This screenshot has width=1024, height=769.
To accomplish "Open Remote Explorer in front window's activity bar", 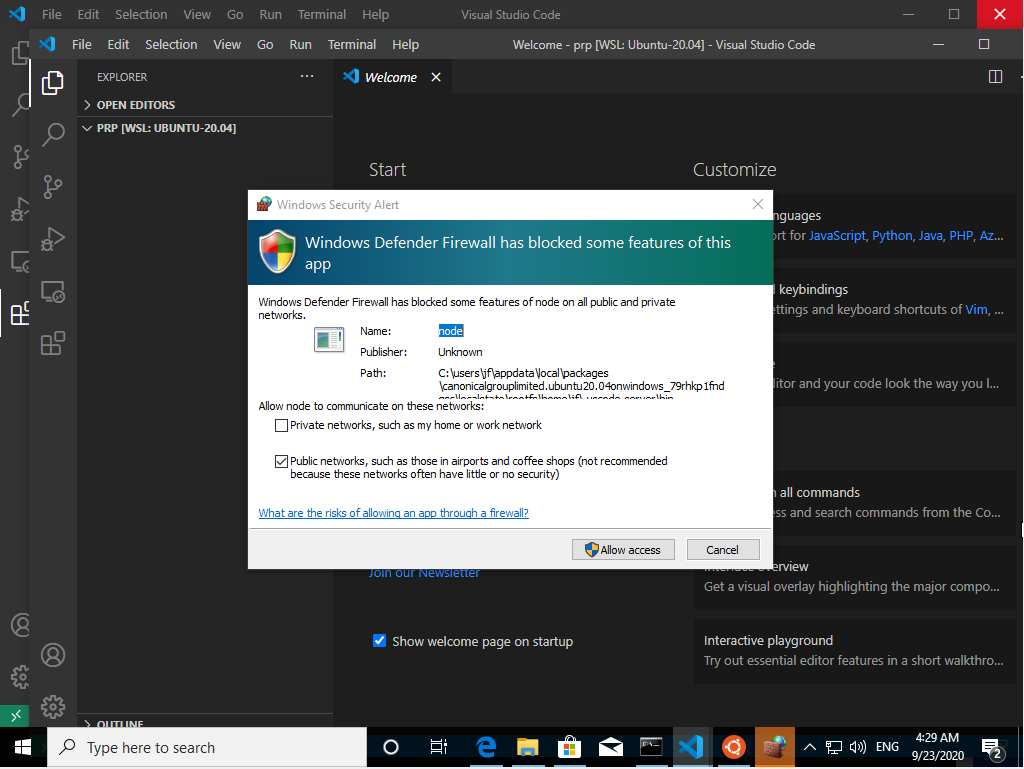I will 53,292.
